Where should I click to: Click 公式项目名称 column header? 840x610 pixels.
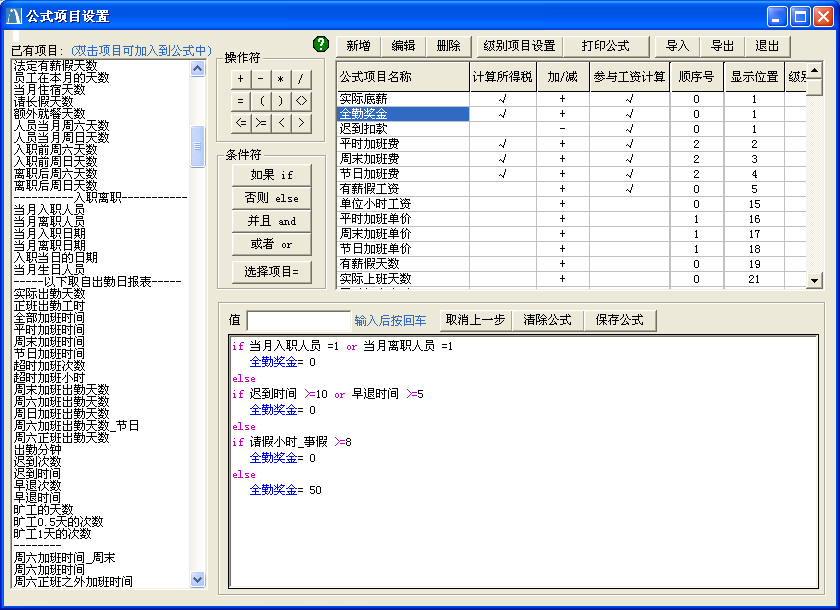[x=403, y=77]
